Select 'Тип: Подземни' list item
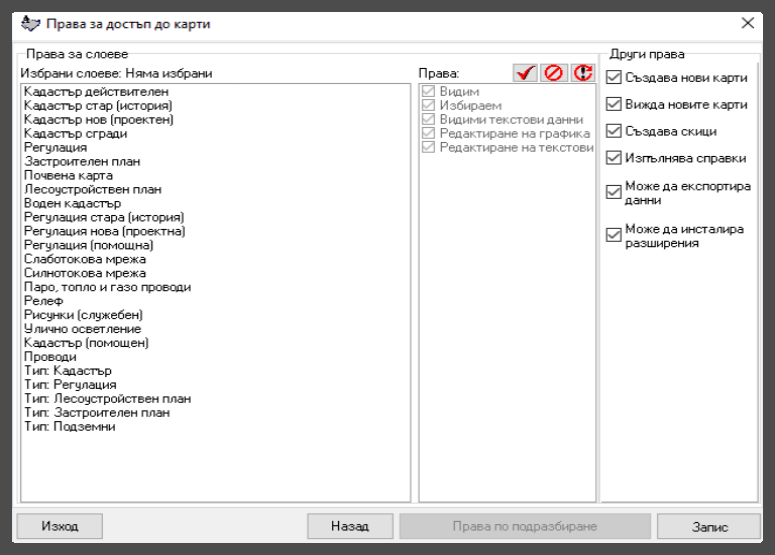Screen dimensions: 775x555 pos(70,427)
